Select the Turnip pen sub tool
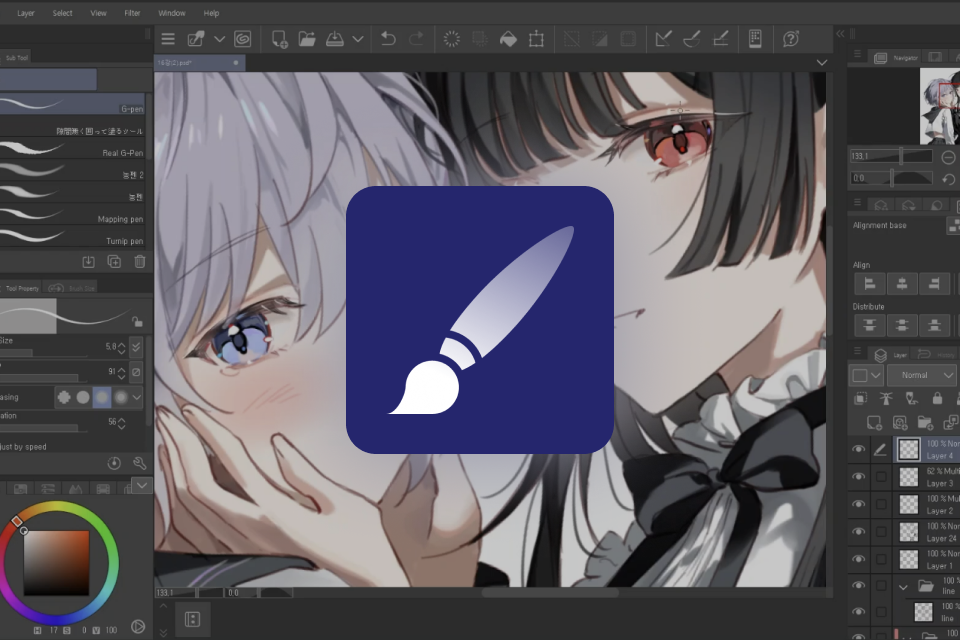Image resolution: width=960 pixels, height=640 pixels. (x=72, y=237)
